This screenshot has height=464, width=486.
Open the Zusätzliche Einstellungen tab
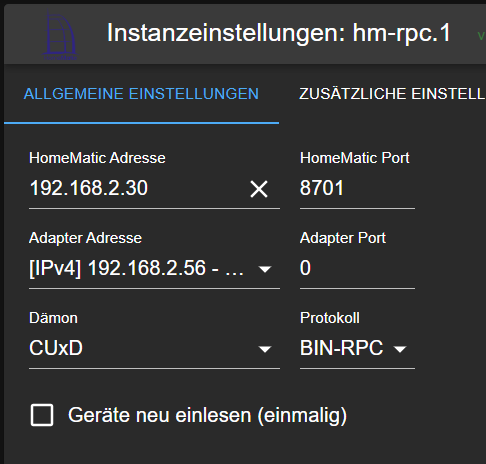(x=392, y=94)
